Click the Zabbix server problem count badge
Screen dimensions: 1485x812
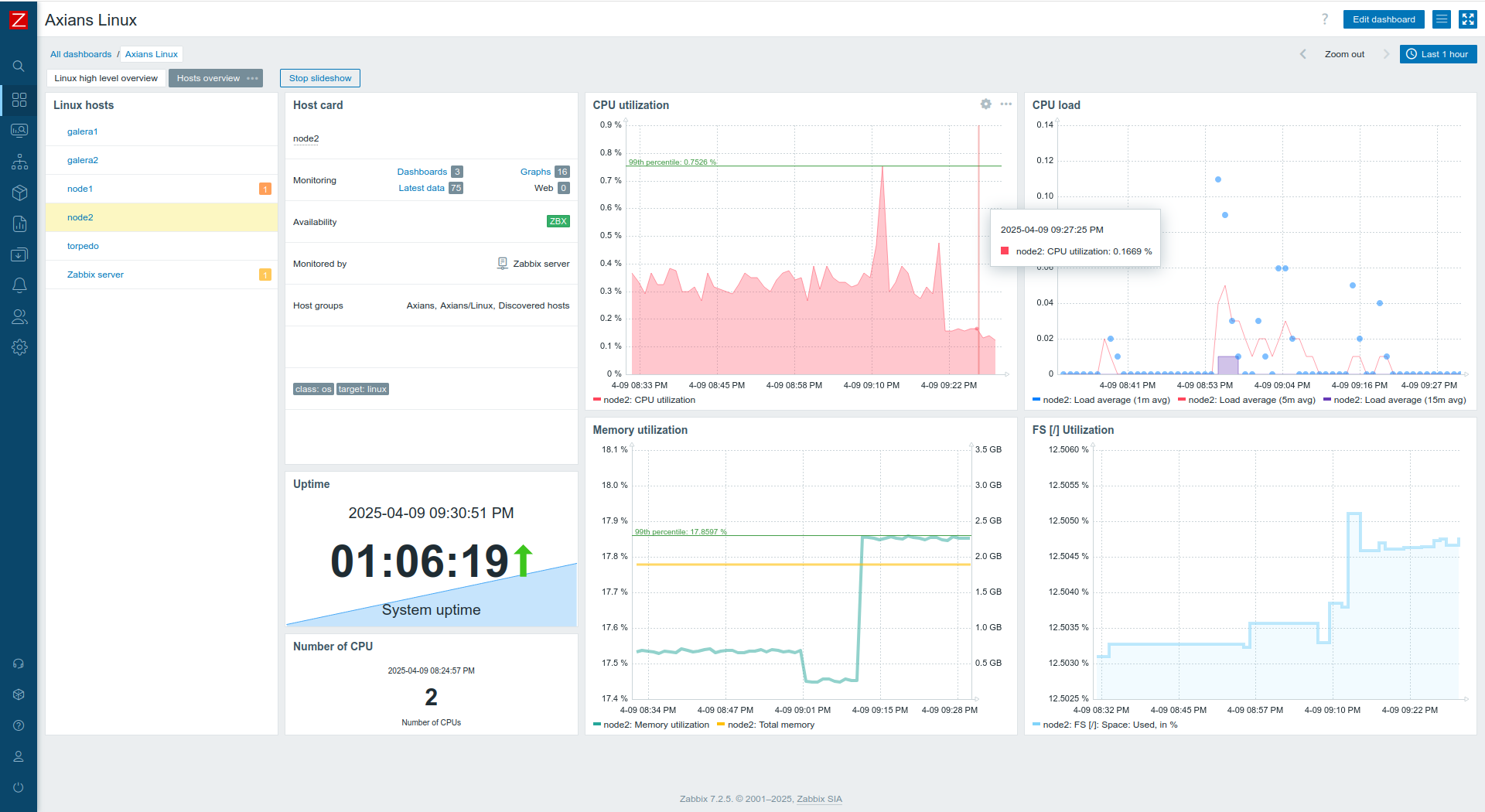(x=265, y=275)
